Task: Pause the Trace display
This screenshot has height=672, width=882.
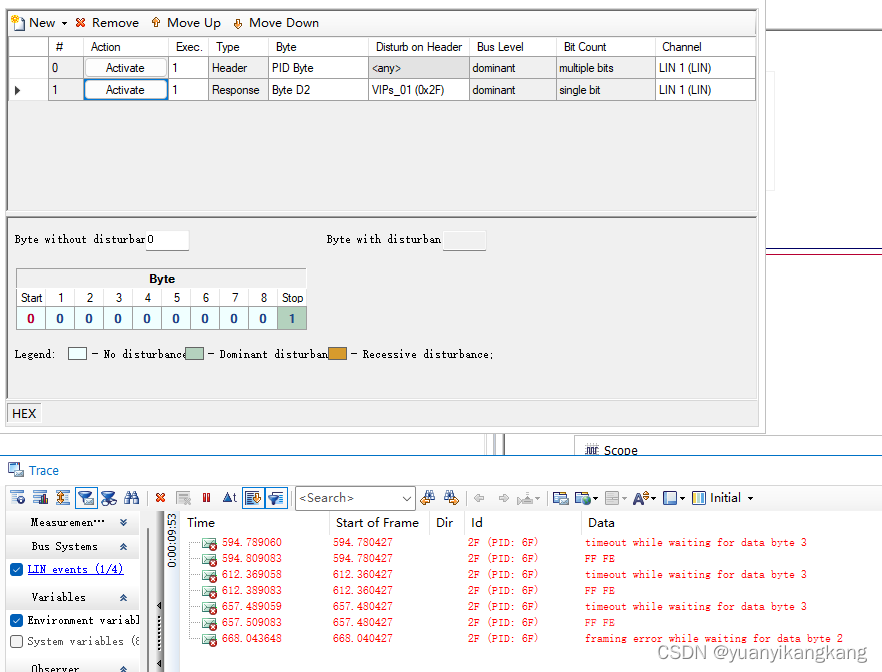Action: (x=206, y=497)
